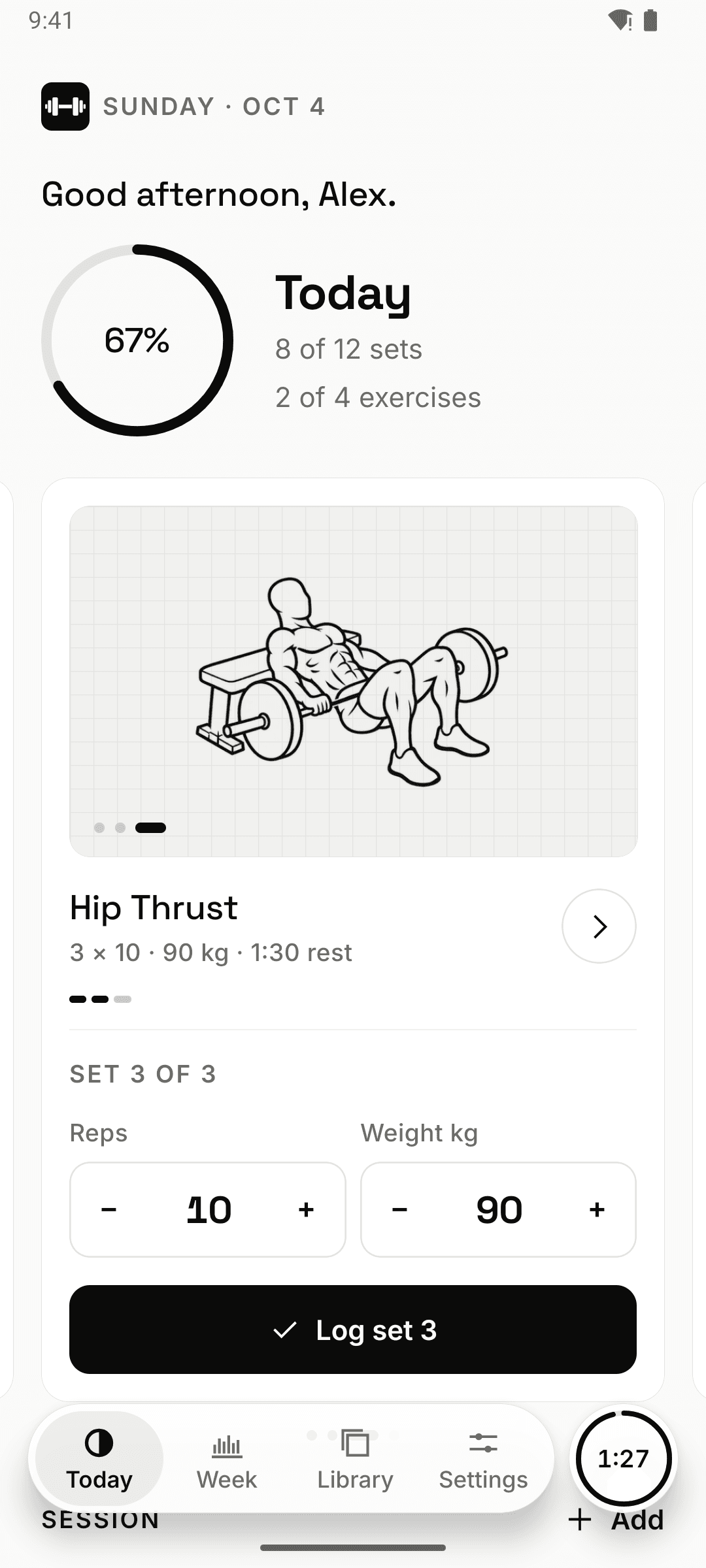The image size is (706, 1568).
Task: Expand Hip Thrust details with chevron arrow
Action: click(599, 926)
